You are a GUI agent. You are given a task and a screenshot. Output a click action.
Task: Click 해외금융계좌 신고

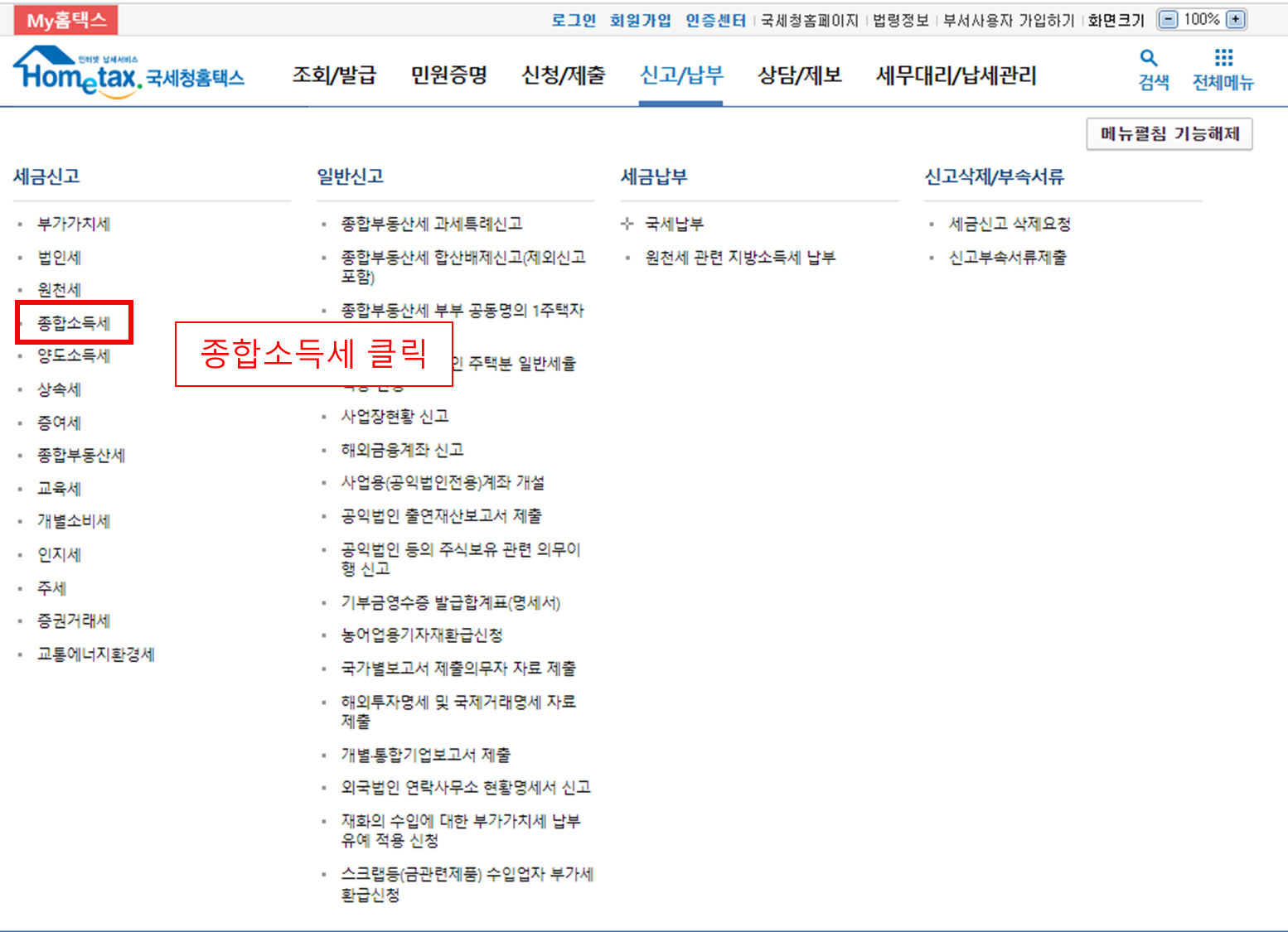tap(403, 450)
